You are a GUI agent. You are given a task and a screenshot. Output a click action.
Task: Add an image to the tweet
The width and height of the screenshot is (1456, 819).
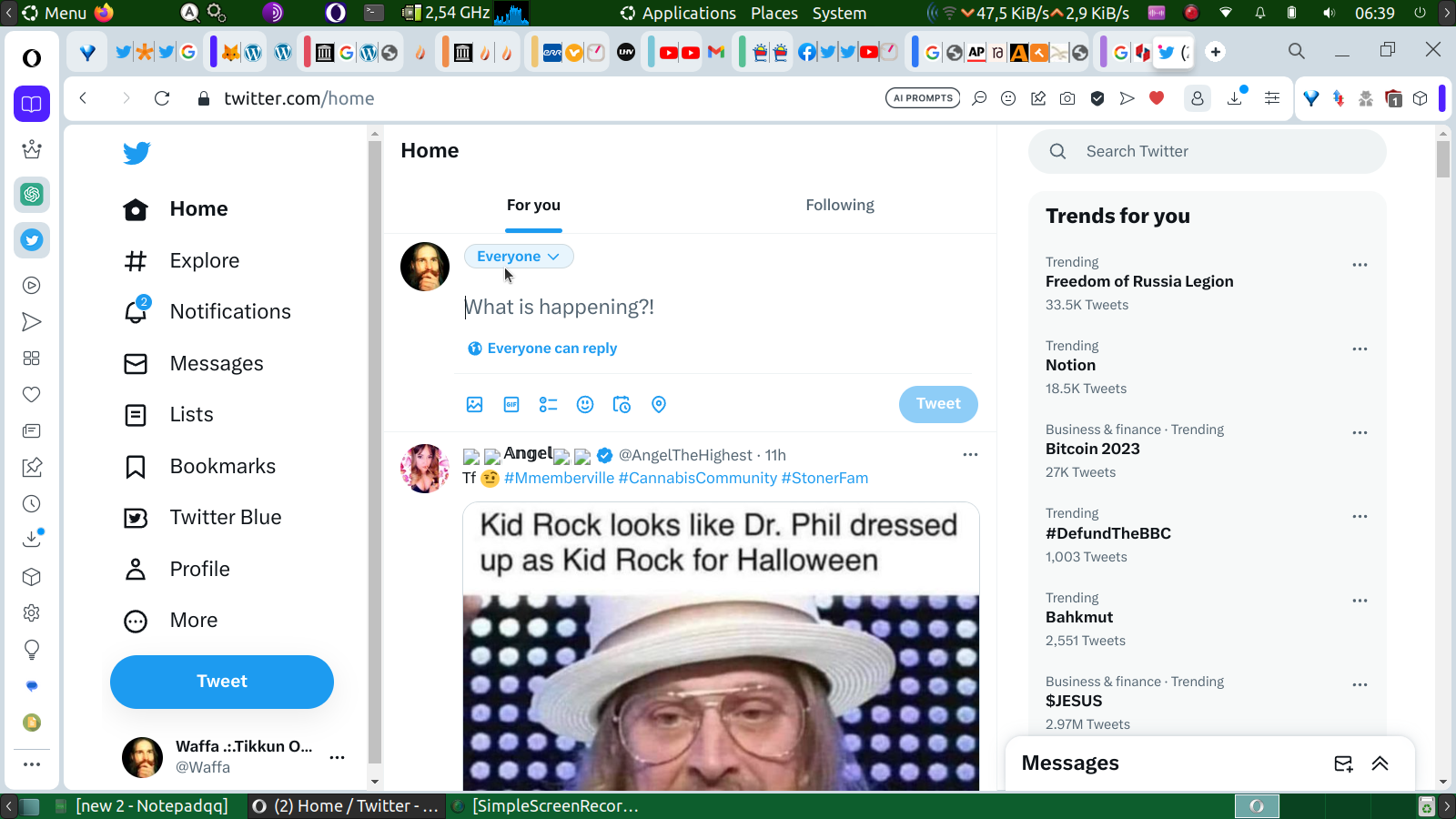[474, 405]
